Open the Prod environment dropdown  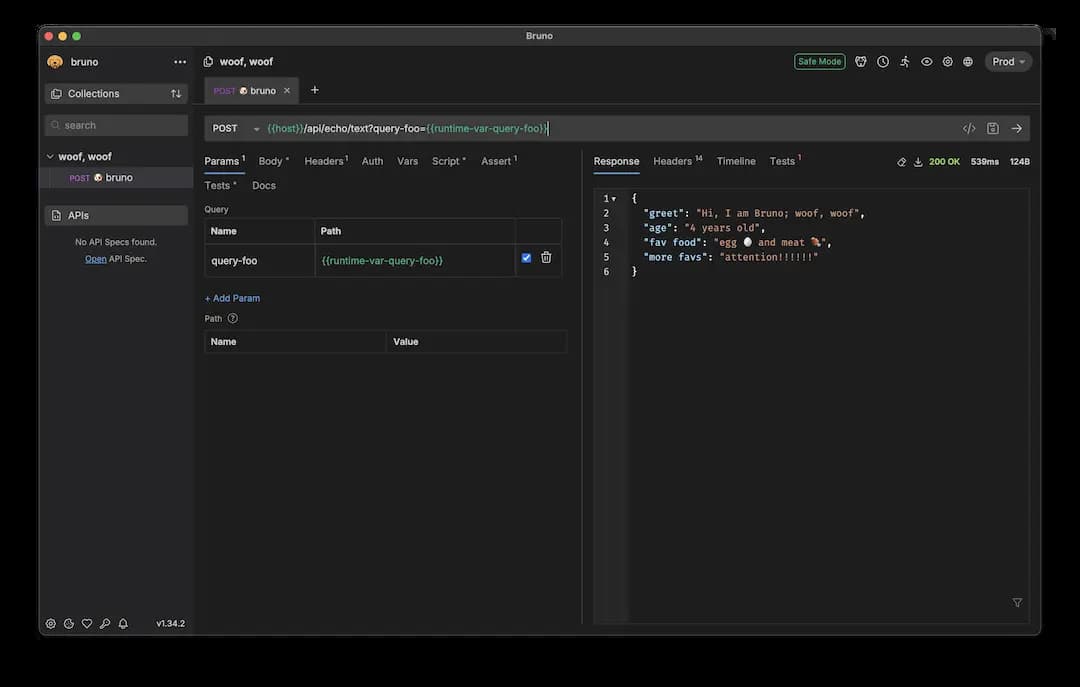pos(1008,62)
